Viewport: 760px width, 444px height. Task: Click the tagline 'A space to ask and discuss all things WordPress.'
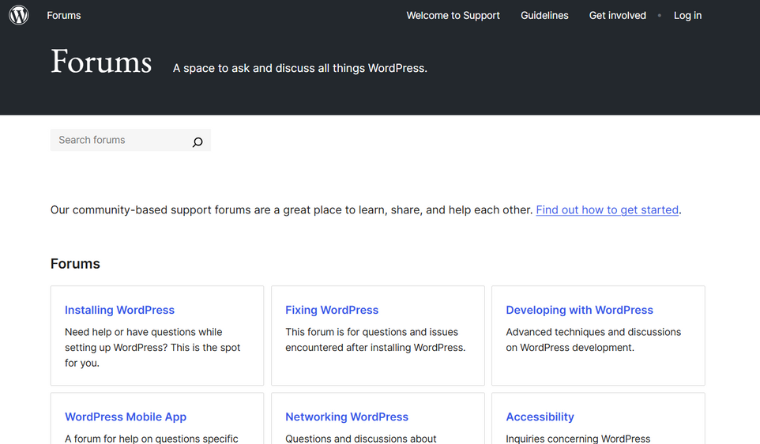coord(300,68)
